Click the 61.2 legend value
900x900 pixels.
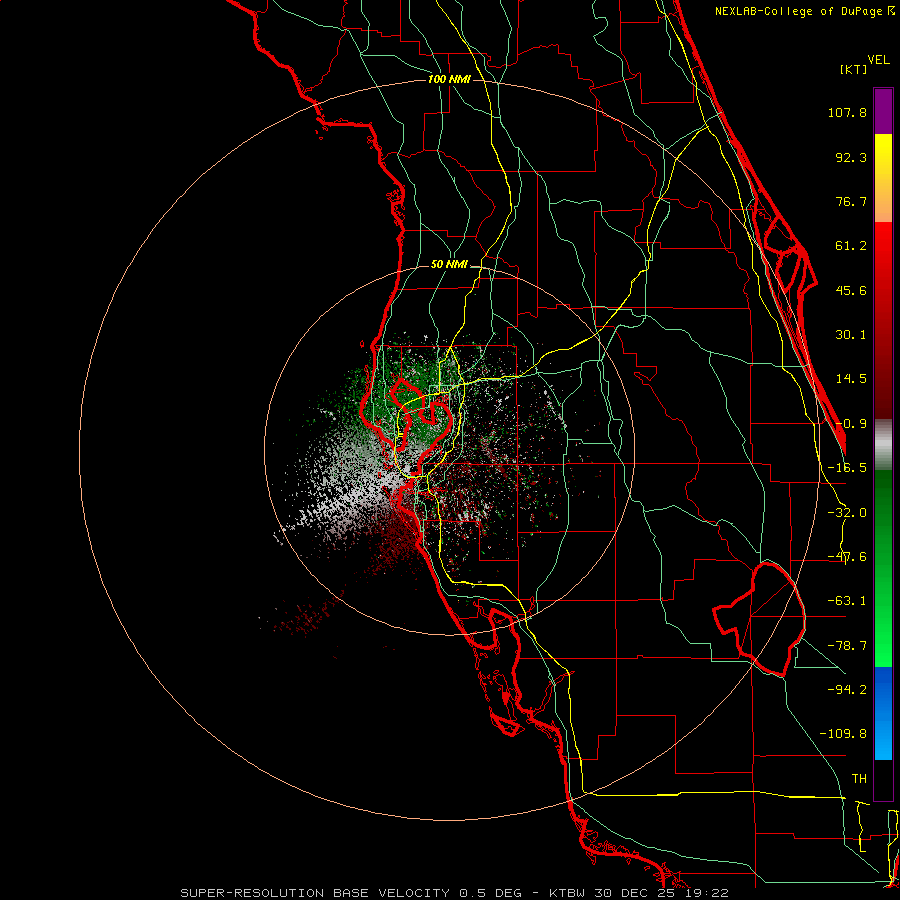851,246
